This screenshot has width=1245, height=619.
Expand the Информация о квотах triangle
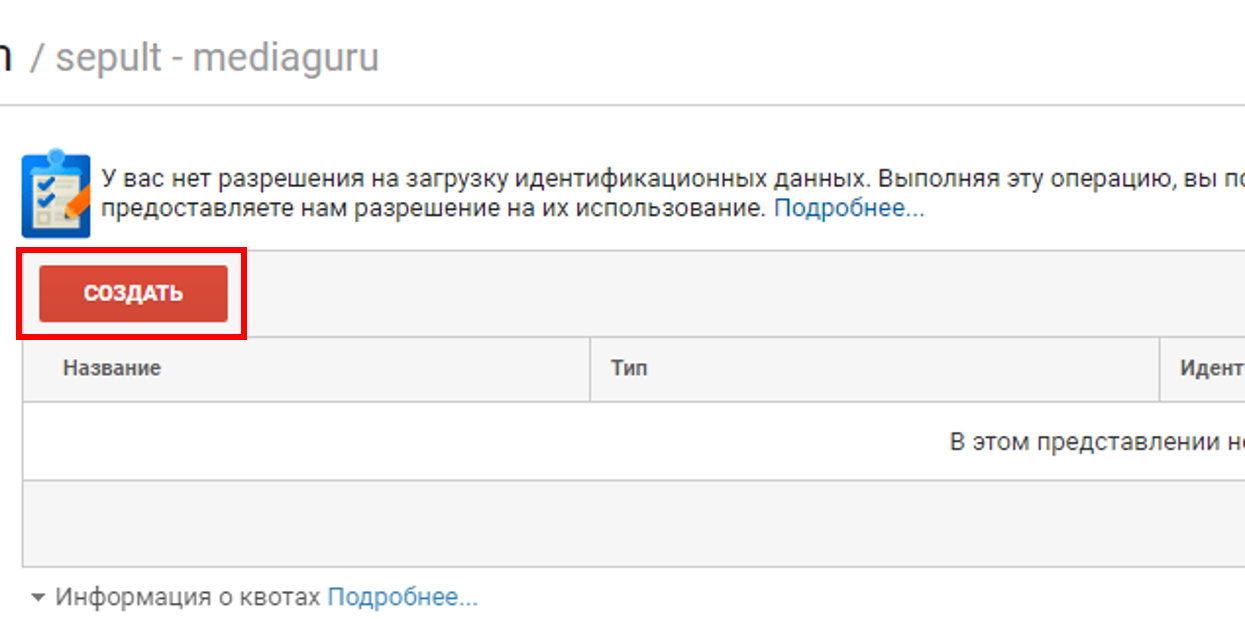coord(38,598)
